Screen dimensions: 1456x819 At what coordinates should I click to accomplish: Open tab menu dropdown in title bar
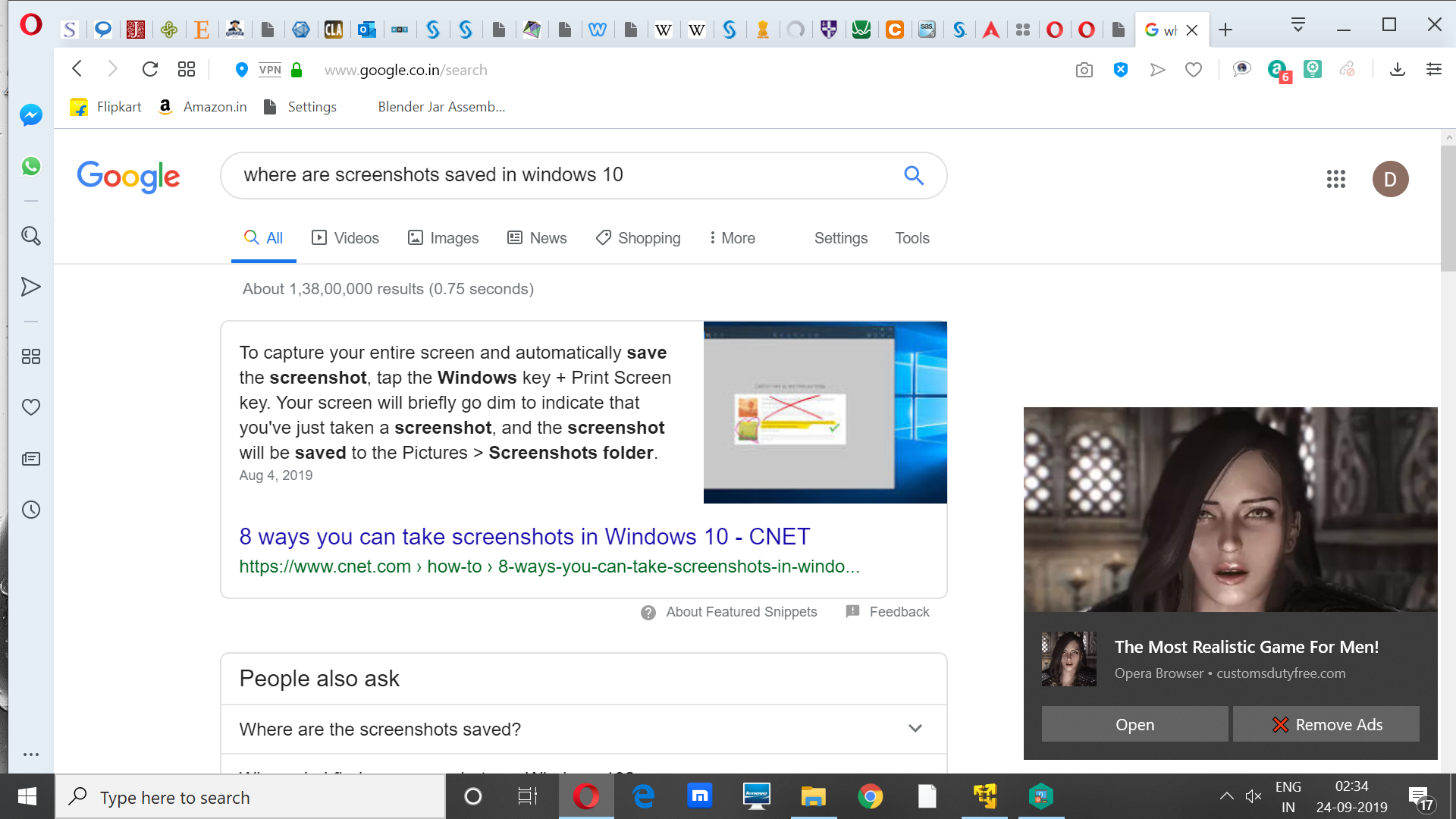pyautogui.click(x=1298, y=25)
